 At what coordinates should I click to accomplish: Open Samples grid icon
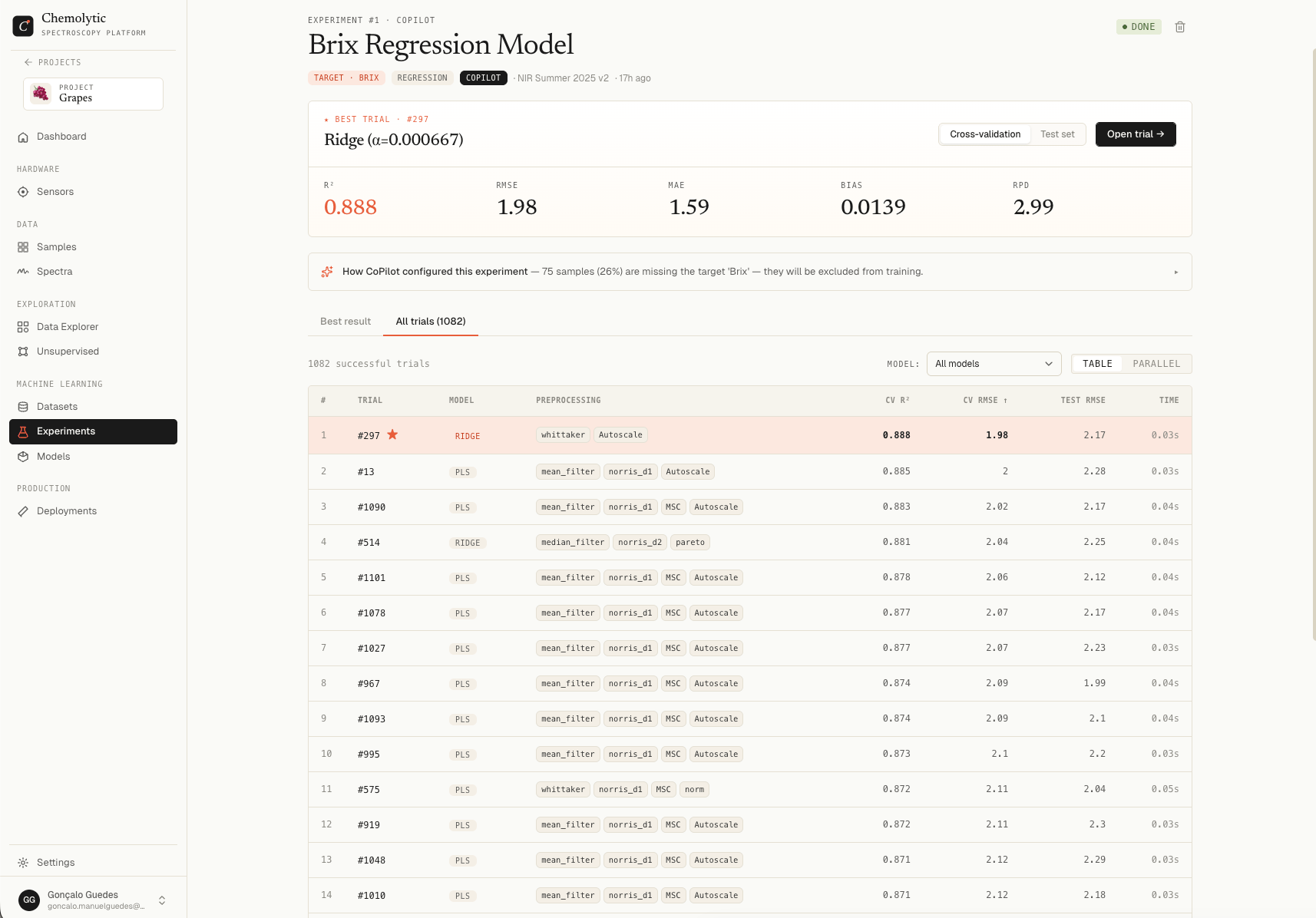pyautogui.click(x=23, y=247)
